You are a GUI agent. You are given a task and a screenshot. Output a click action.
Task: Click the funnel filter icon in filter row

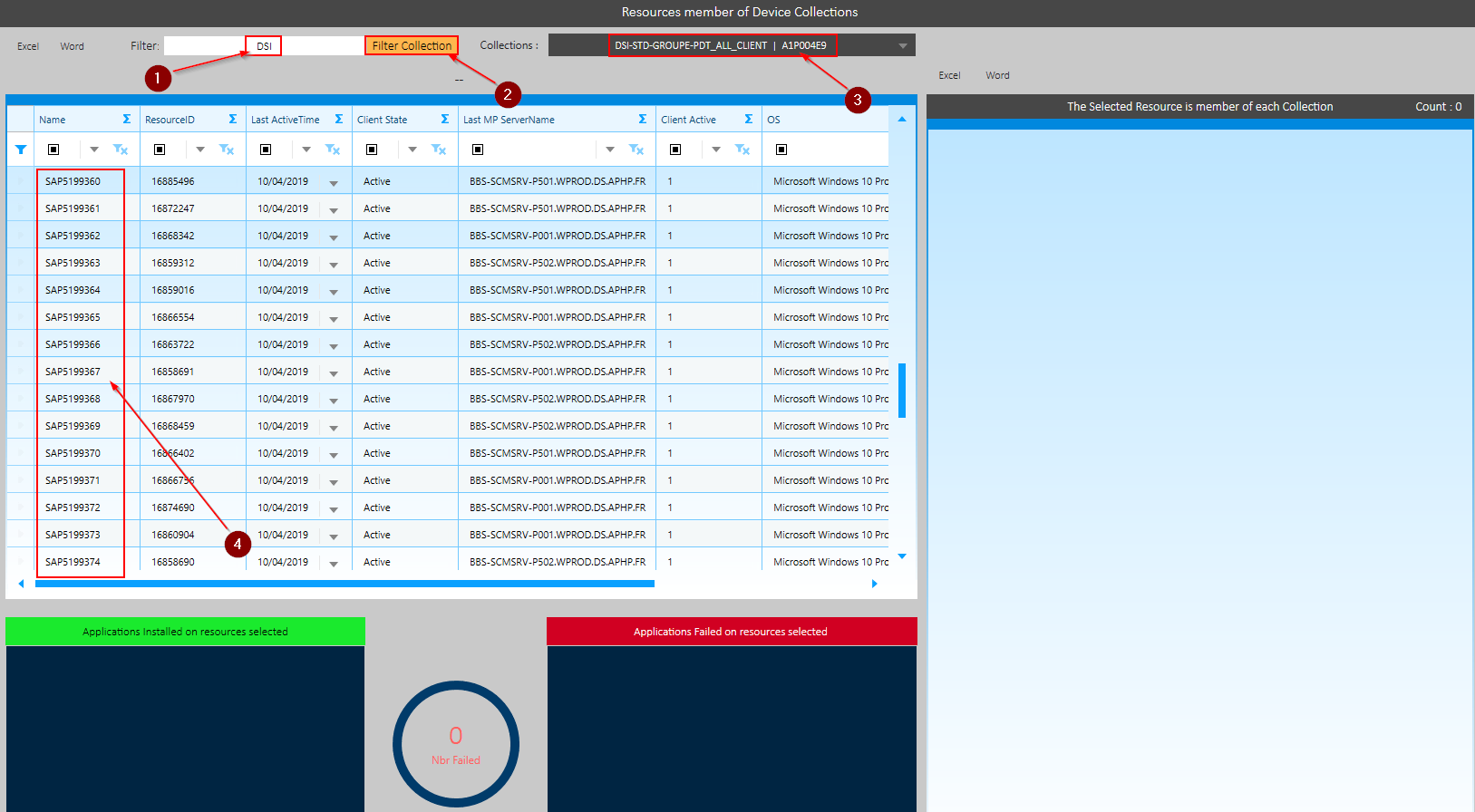pos(21,150)
